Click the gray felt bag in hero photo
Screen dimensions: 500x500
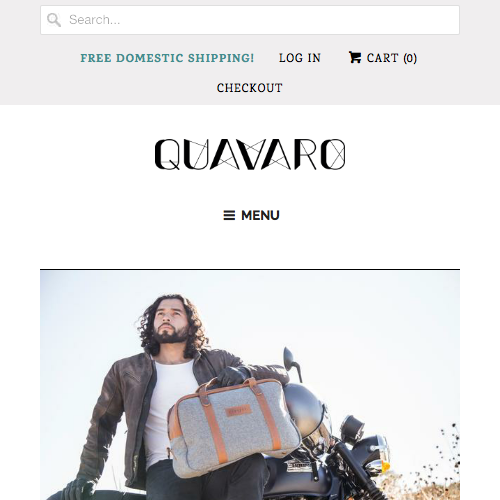coord(233,427)
